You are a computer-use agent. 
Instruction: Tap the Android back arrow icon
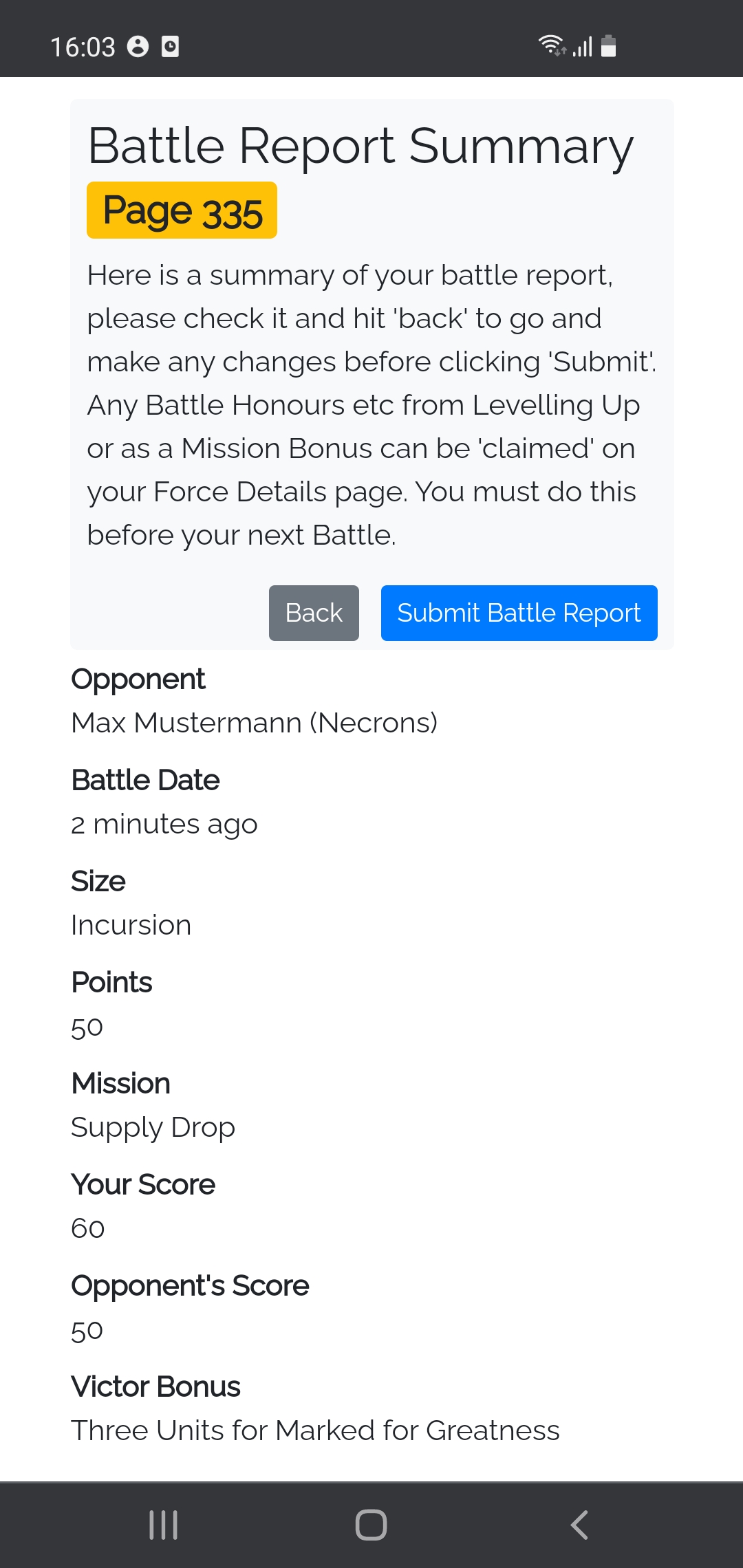pyautogui.click(x=579, y=1525)
